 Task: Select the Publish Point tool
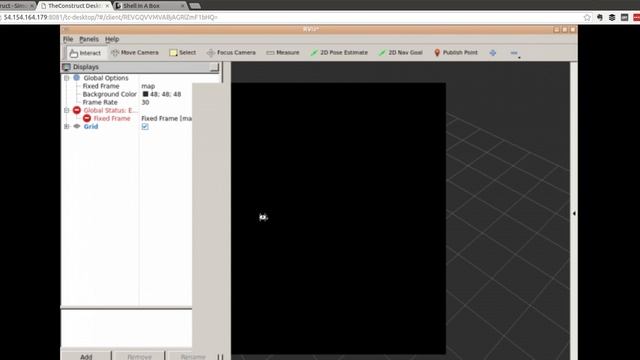456,53
